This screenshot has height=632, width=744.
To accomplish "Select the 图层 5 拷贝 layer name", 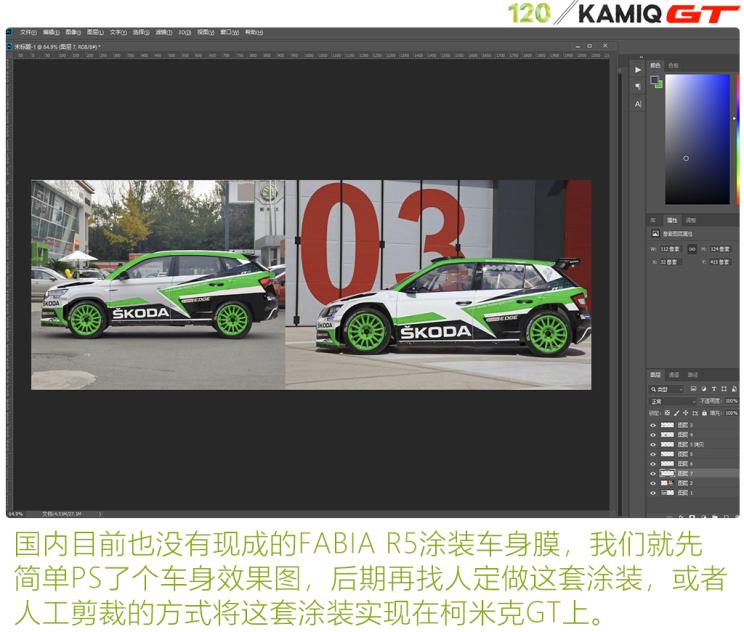I will coord(691,445).
